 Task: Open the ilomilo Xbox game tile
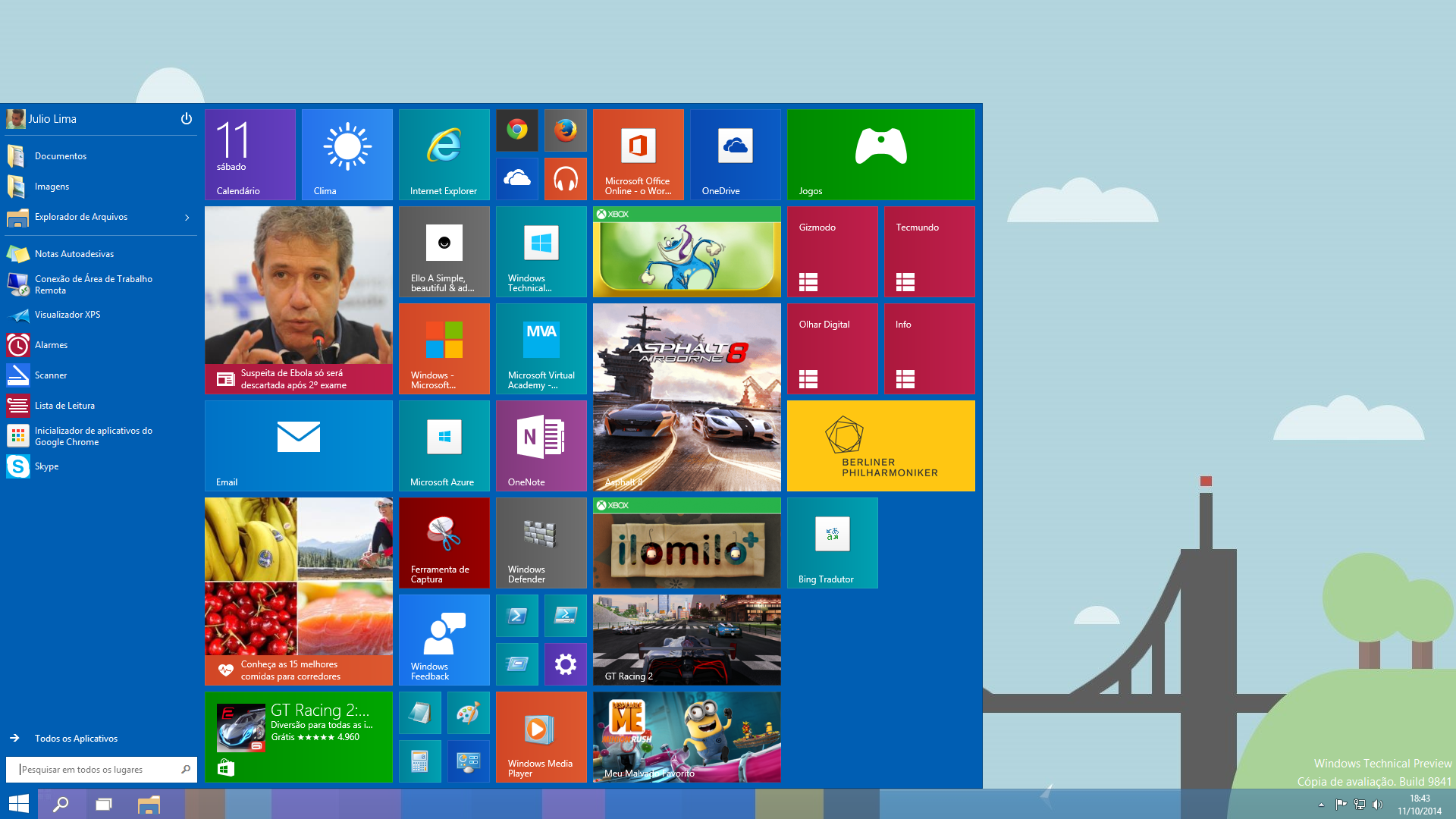tap(687, 543)
